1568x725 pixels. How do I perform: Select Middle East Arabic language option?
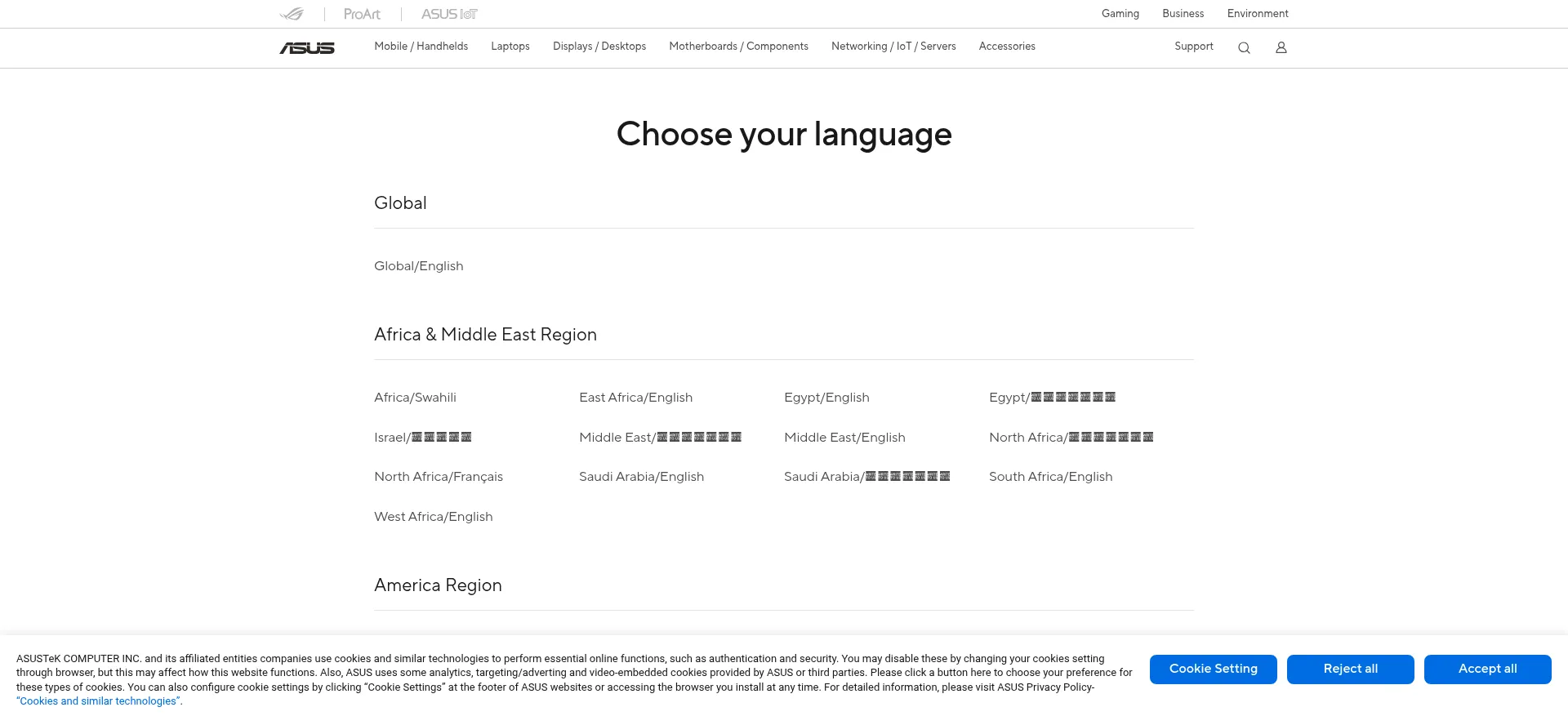(660, 438)
